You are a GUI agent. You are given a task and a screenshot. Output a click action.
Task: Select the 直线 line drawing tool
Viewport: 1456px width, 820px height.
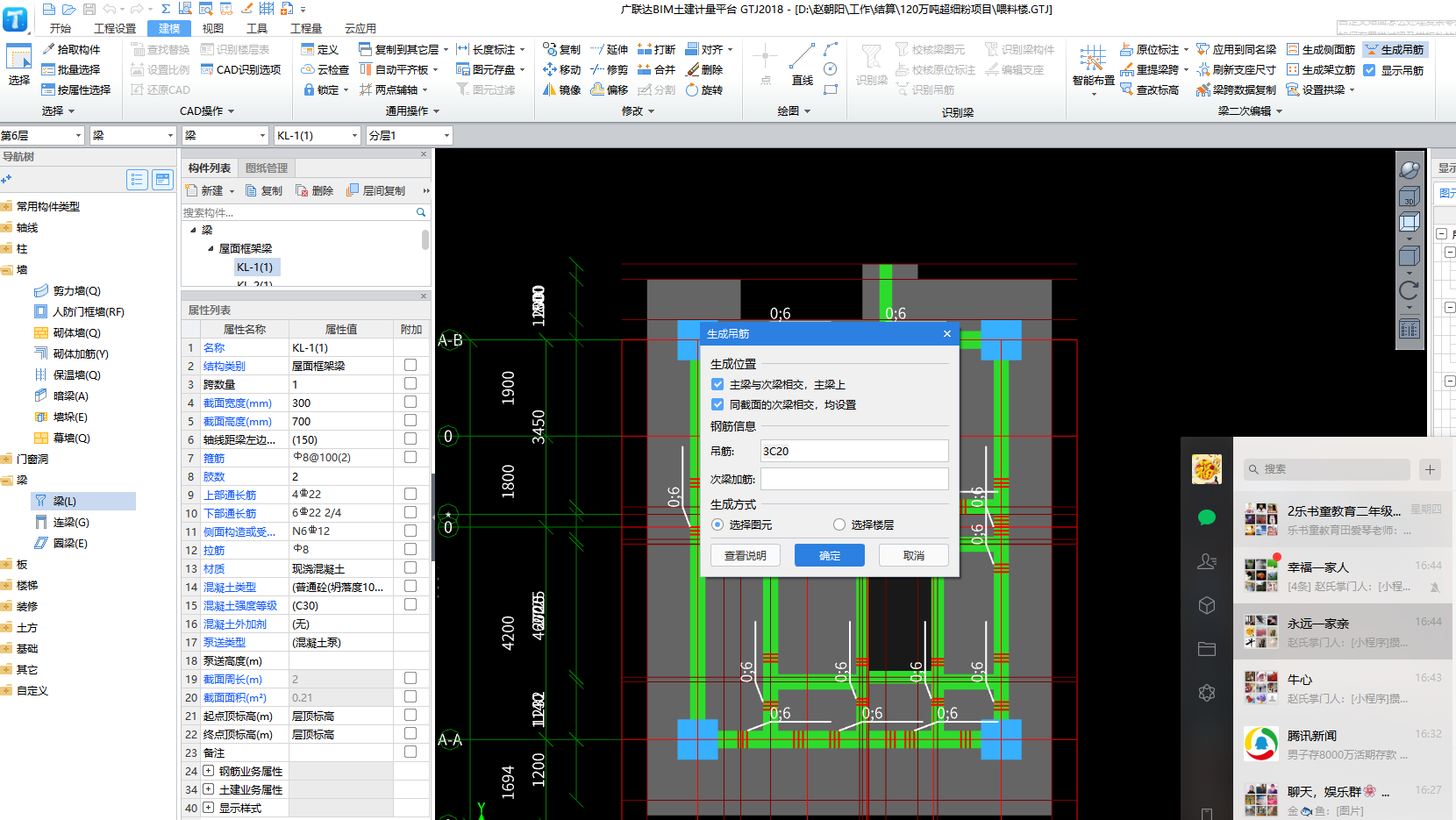point(802,64)
